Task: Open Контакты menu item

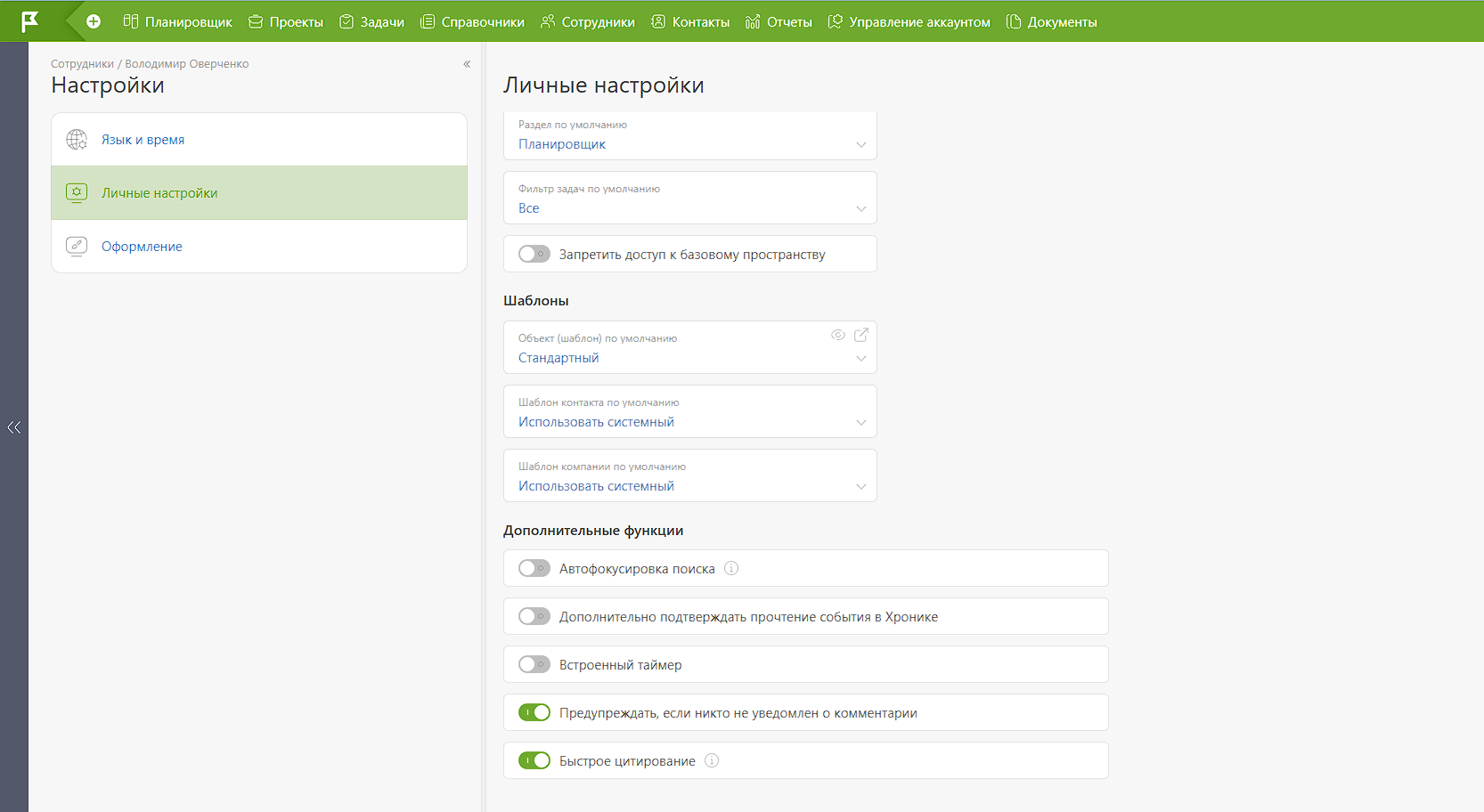Action: click(x=690, y=21)
